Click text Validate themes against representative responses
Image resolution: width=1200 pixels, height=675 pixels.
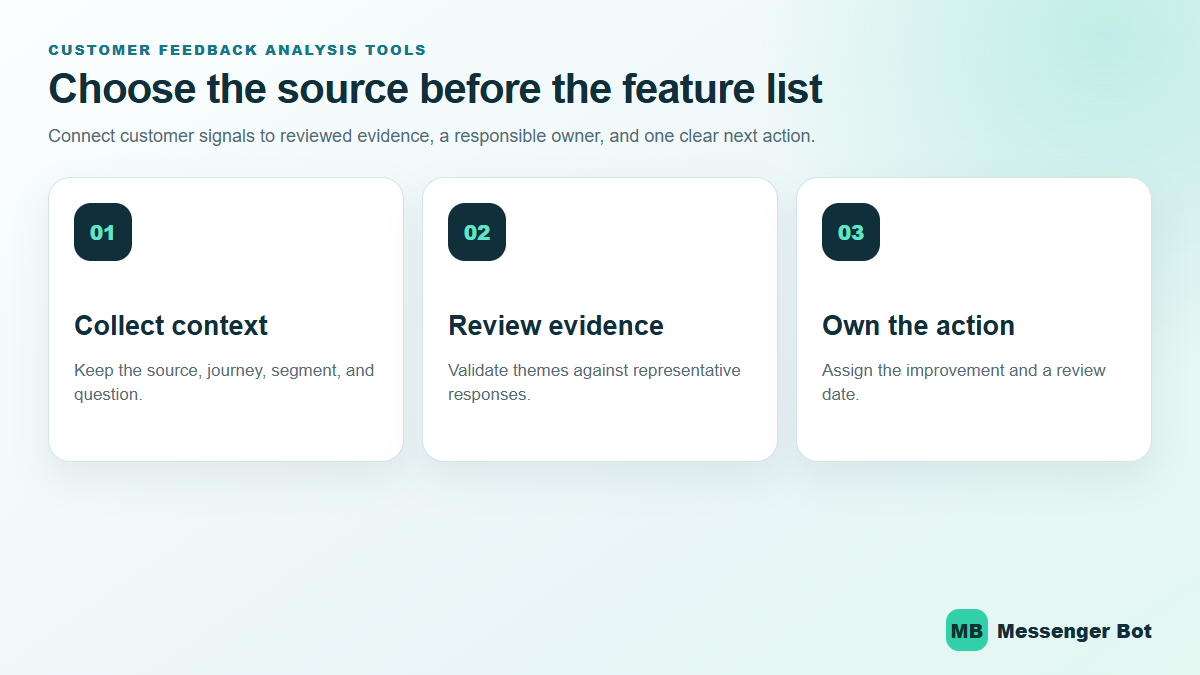(594, 382)
